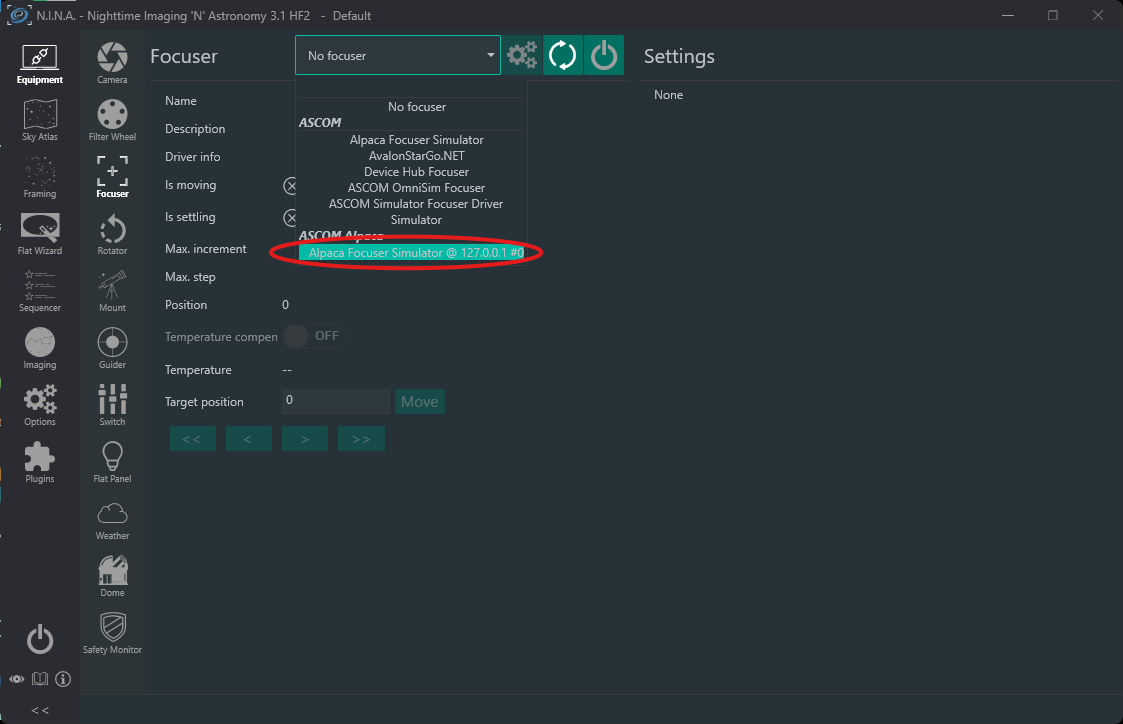
Task: Connect the selected focuser
Action: click(604, 55)
